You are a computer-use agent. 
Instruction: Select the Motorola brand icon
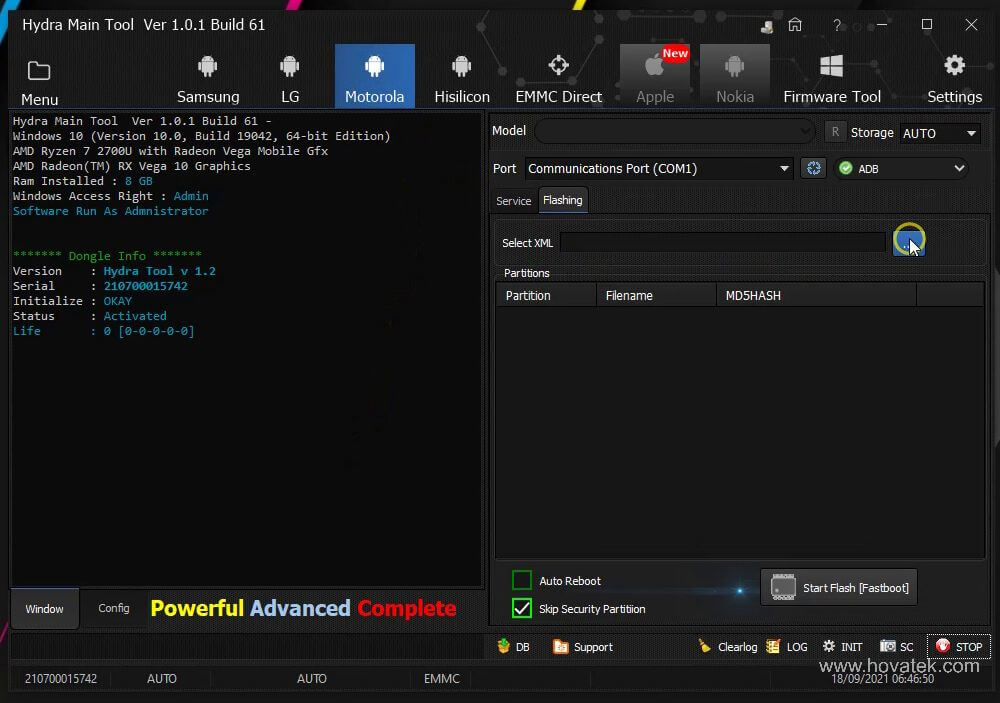374,75
